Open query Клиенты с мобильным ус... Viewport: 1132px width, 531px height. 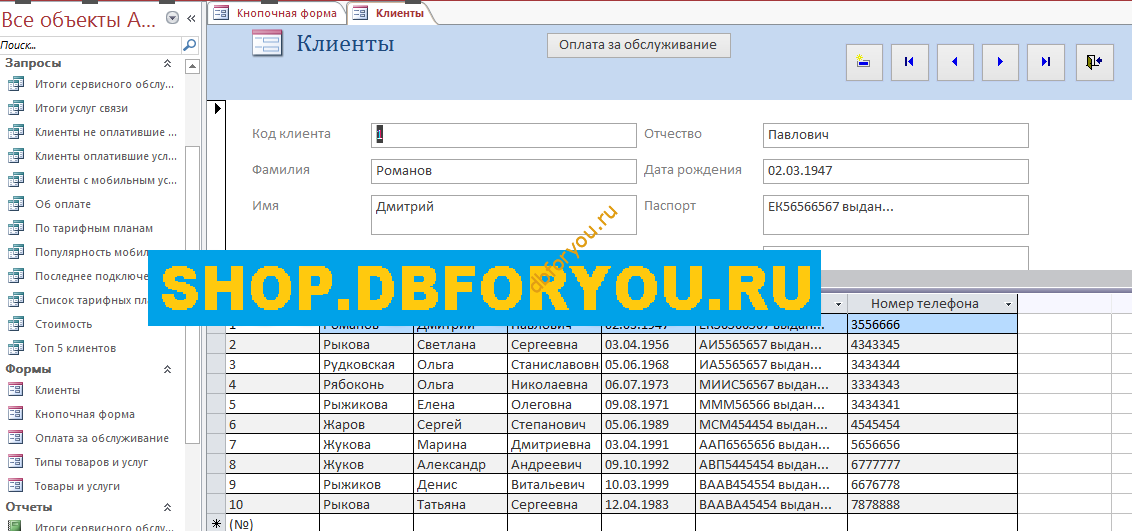tap(105, 180)
